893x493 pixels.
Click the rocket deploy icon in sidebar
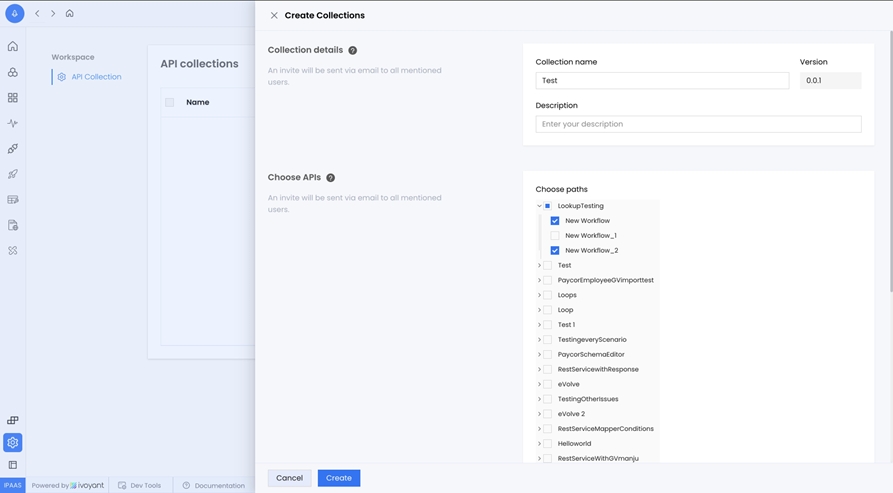tap(13, 174)
